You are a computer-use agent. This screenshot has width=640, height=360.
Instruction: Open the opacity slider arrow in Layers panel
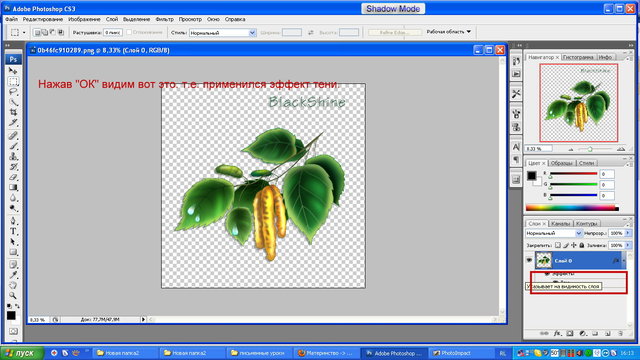tap(628, 233)
